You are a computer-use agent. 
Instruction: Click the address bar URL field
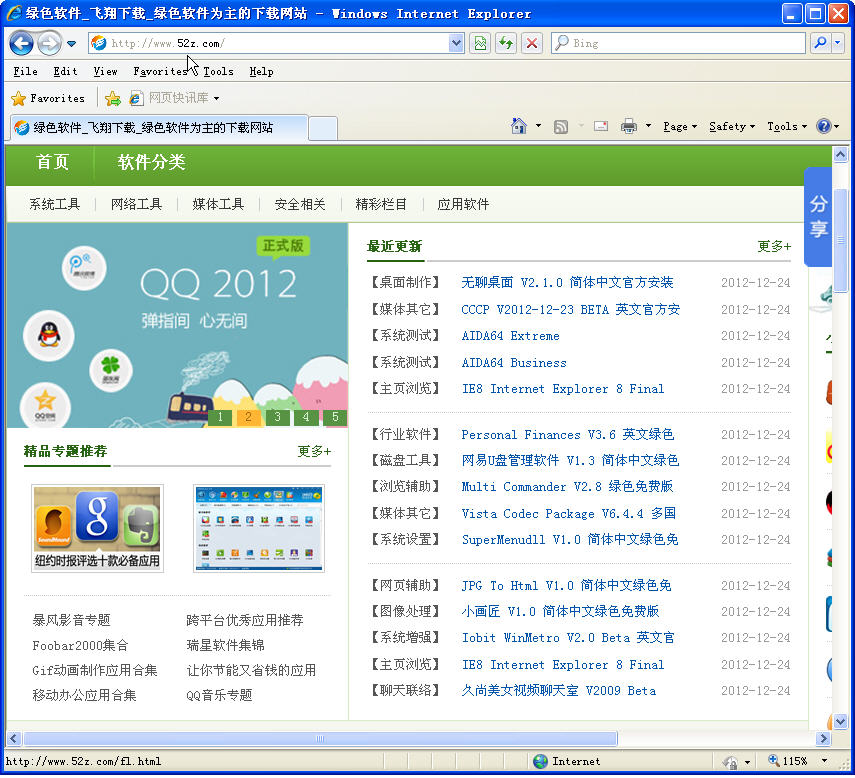click(269, 43)
